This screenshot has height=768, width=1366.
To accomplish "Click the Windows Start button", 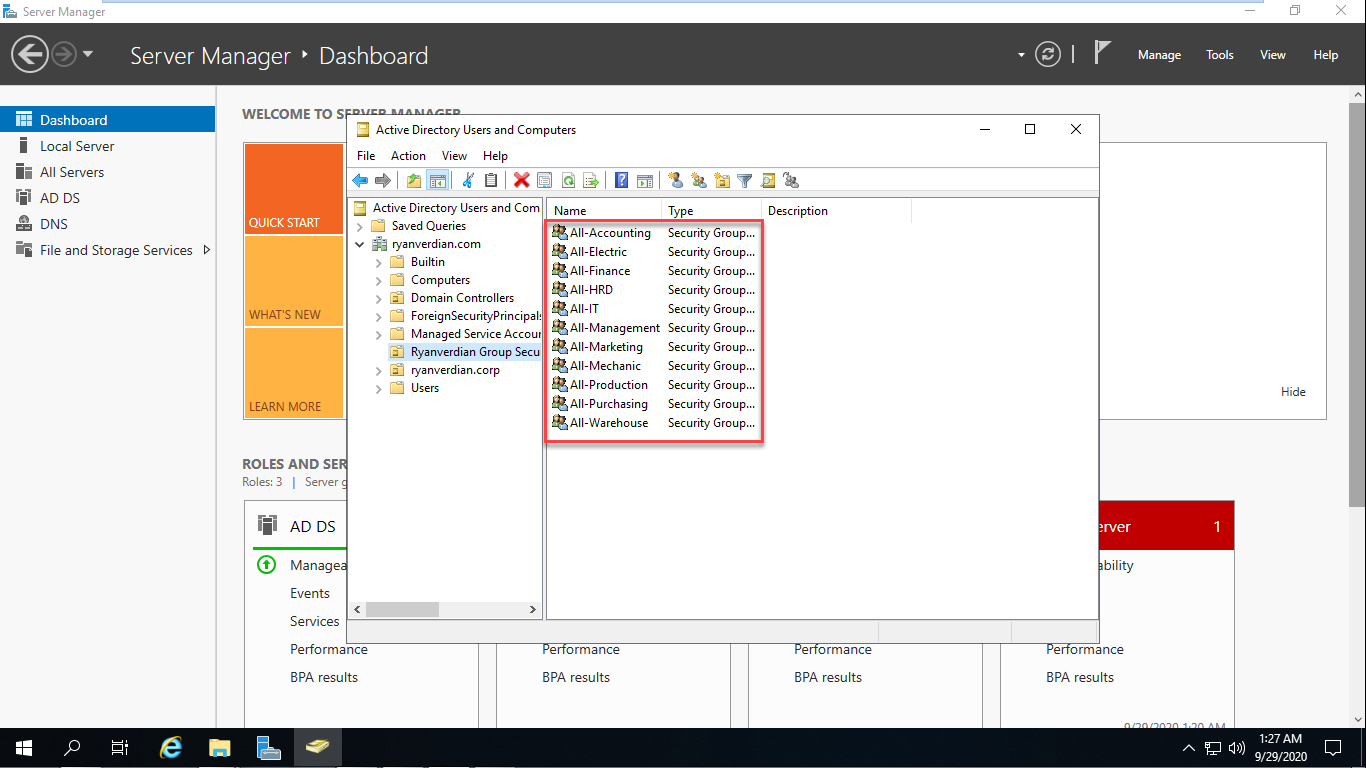I will (x=24, y=748).
